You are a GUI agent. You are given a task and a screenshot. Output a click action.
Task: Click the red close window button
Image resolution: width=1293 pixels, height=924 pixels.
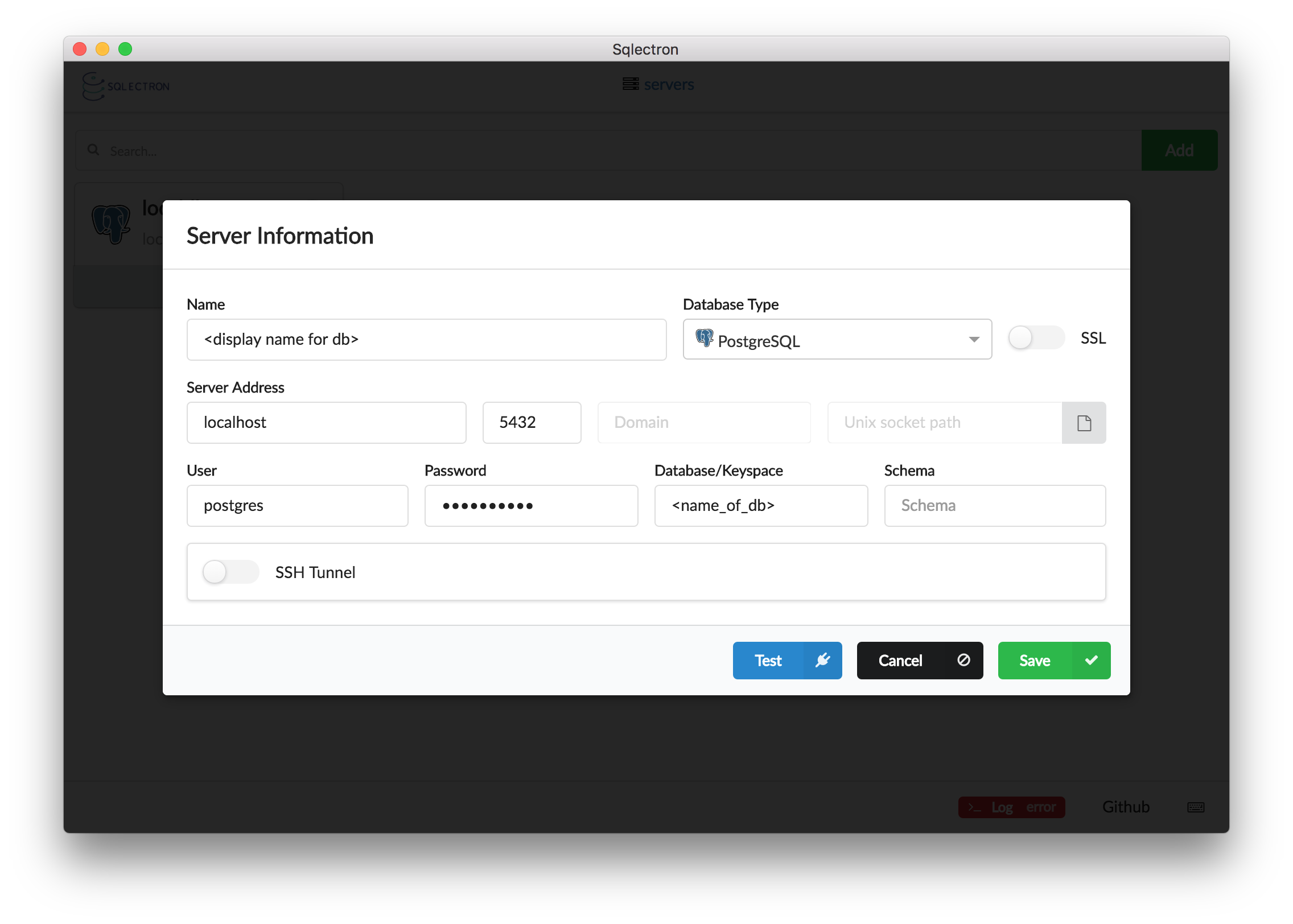(x=80, y=49)
